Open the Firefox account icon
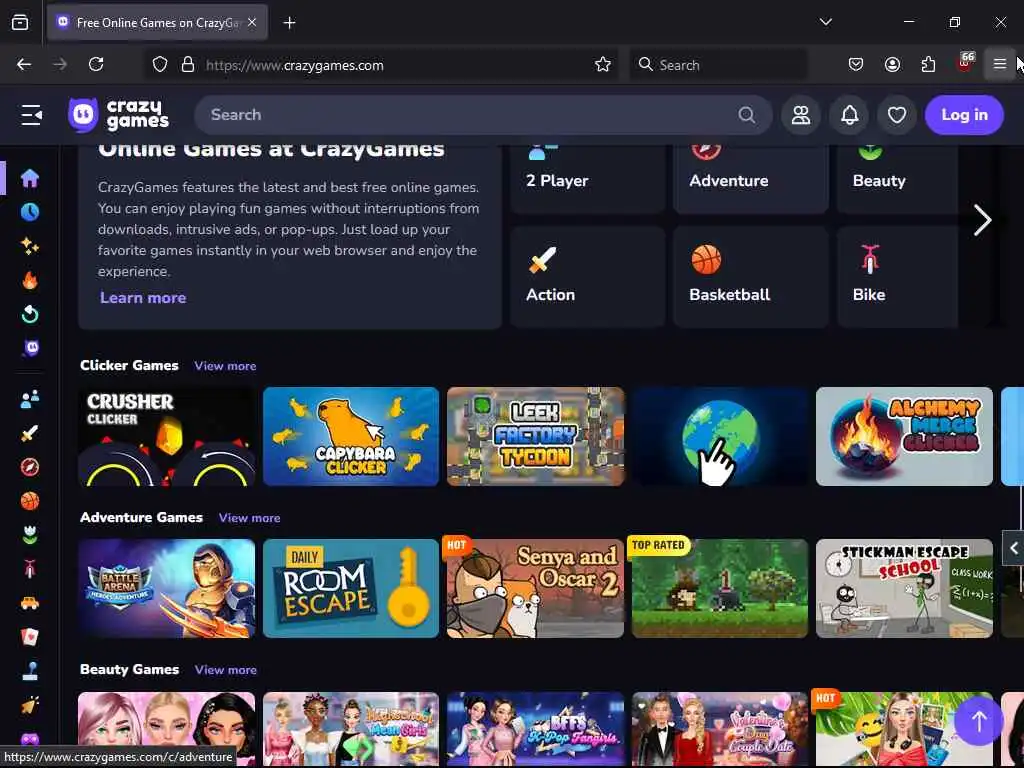1024x768 pixels. click(x=892, y=64)
